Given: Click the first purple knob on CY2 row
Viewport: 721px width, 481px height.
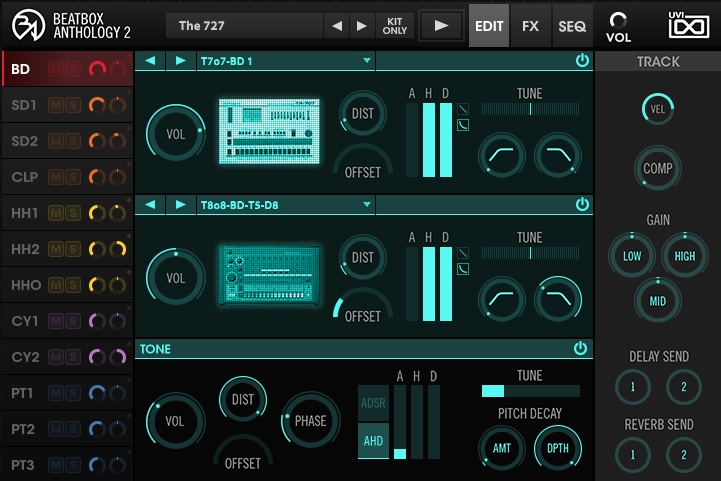Looking at the screenshot, I should tap(97, 357).
